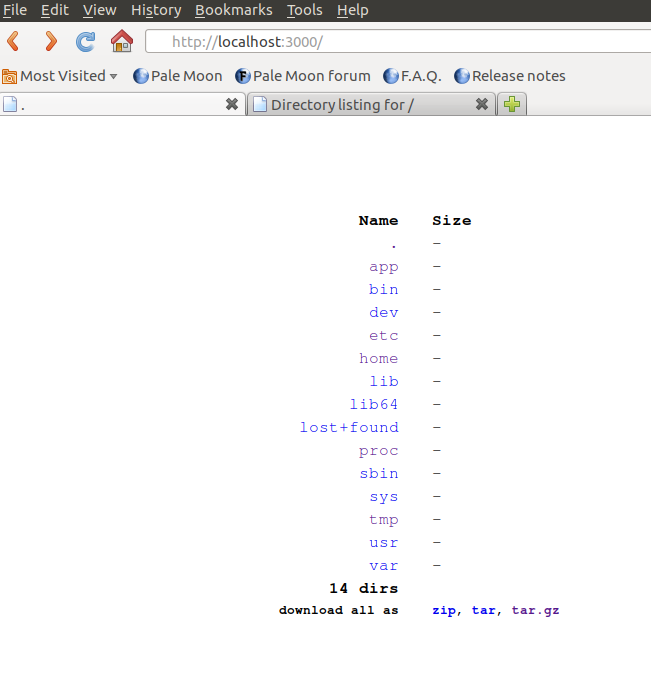Open the '.' current directory link
The width and height of the screenshot is (651, 673).
394,244
